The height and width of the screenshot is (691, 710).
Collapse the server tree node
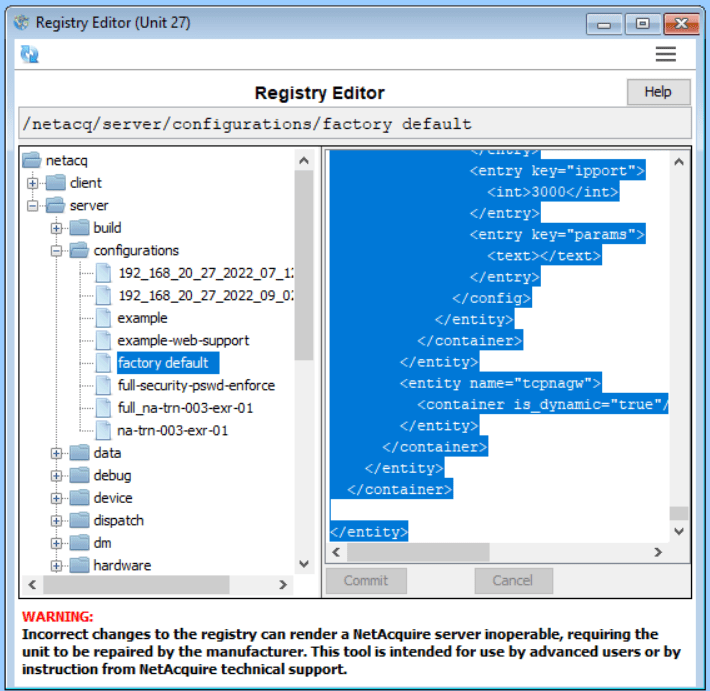click(x=33, y=206)
